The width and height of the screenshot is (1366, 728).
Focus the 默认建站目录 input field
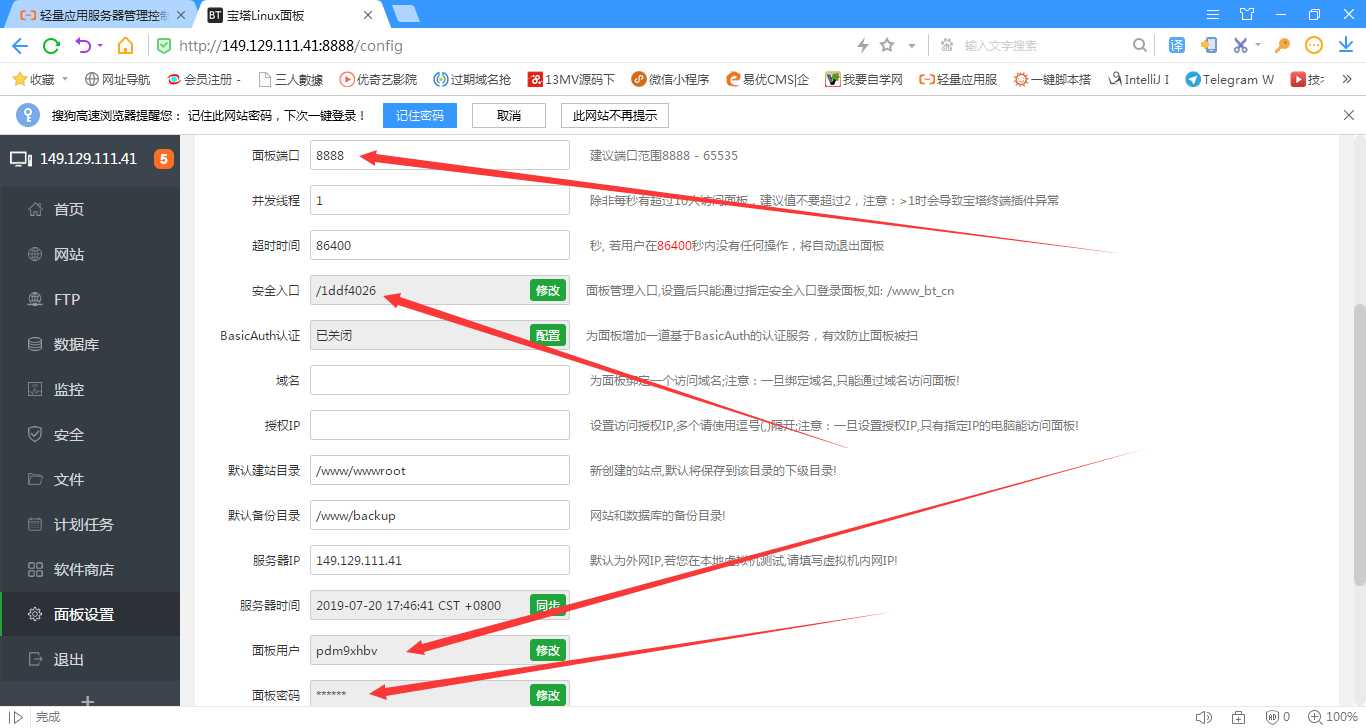click(439, 470)
